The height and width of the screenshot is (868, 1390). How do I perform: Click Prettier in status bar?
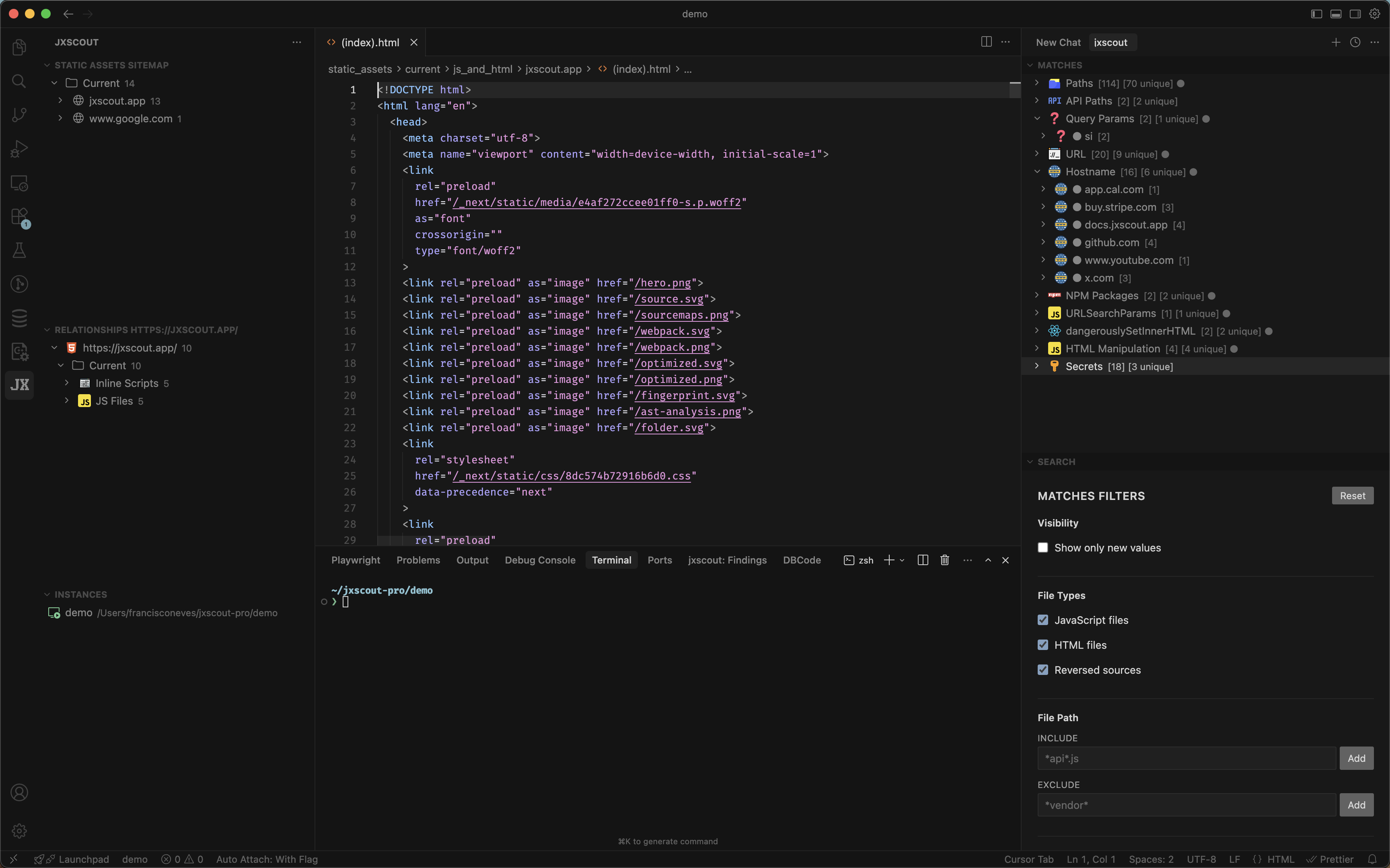(x=1330, y=860)
